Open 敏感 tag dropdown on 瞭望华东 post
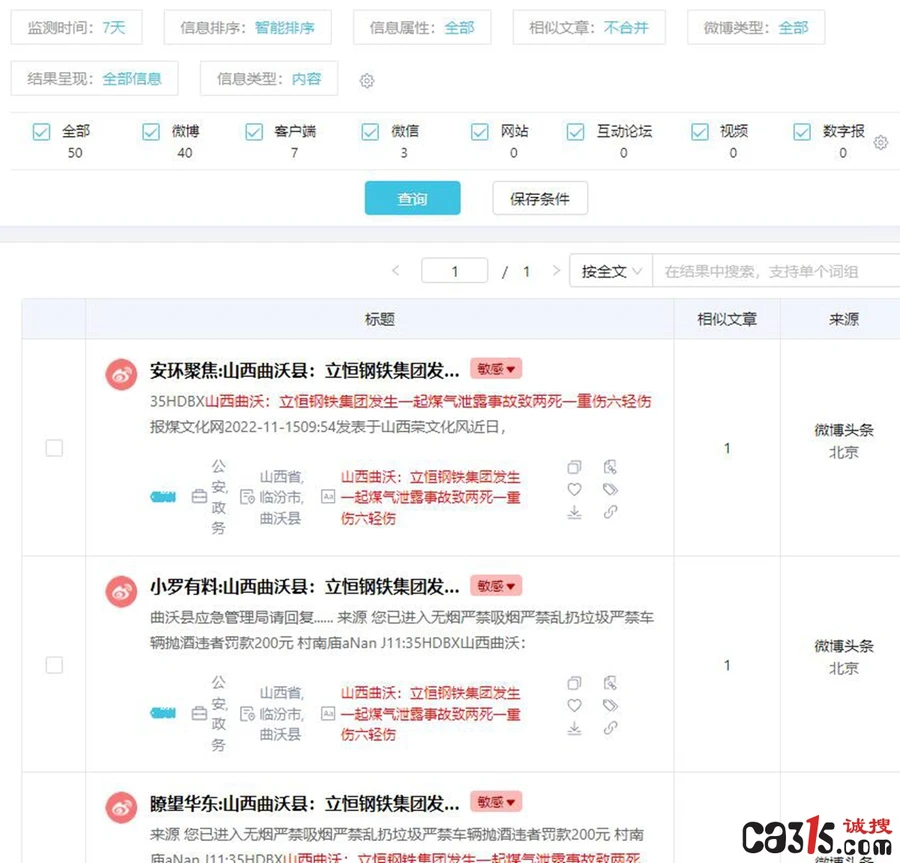900x863 pixels. 496,802
